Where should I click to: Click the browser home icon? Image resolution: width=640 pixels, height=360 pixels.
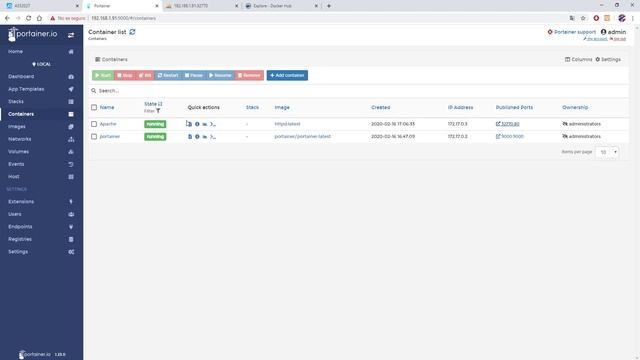point(39,18)
